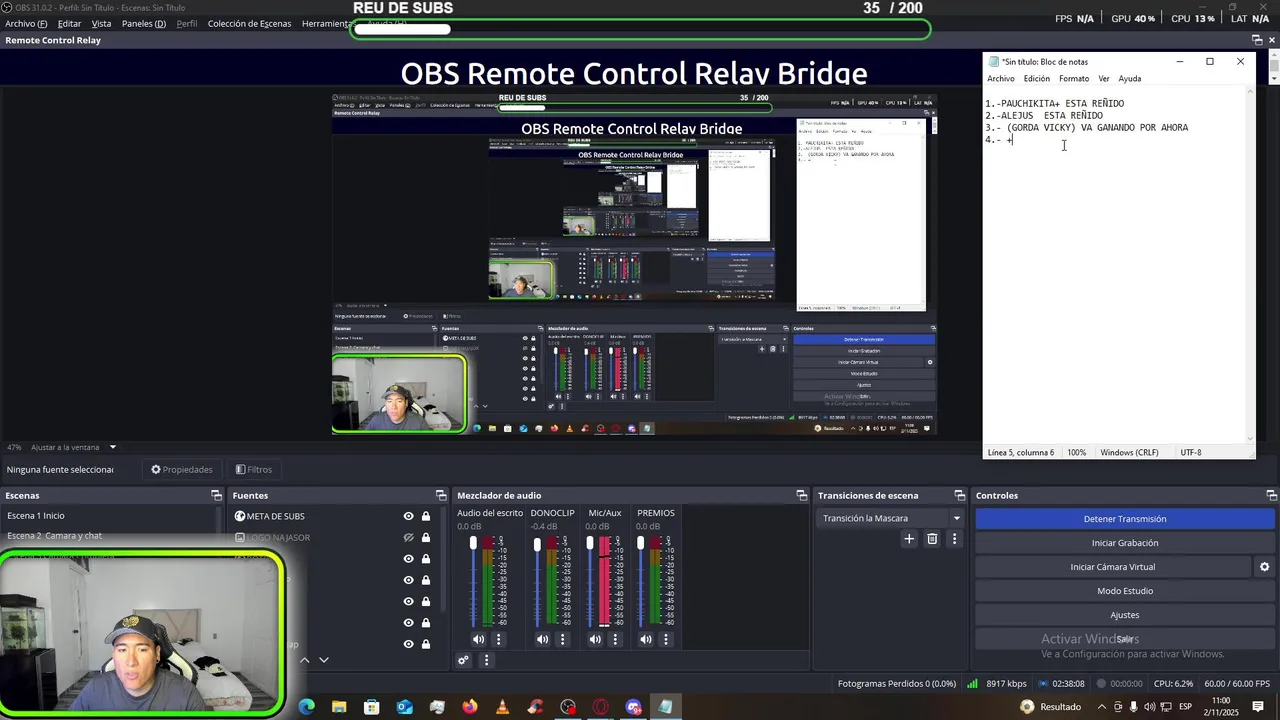Open Ajustes in Controles panel
Image resolution: width=1280 pixels, height=720 pixels.
[x=1125, y=615]
